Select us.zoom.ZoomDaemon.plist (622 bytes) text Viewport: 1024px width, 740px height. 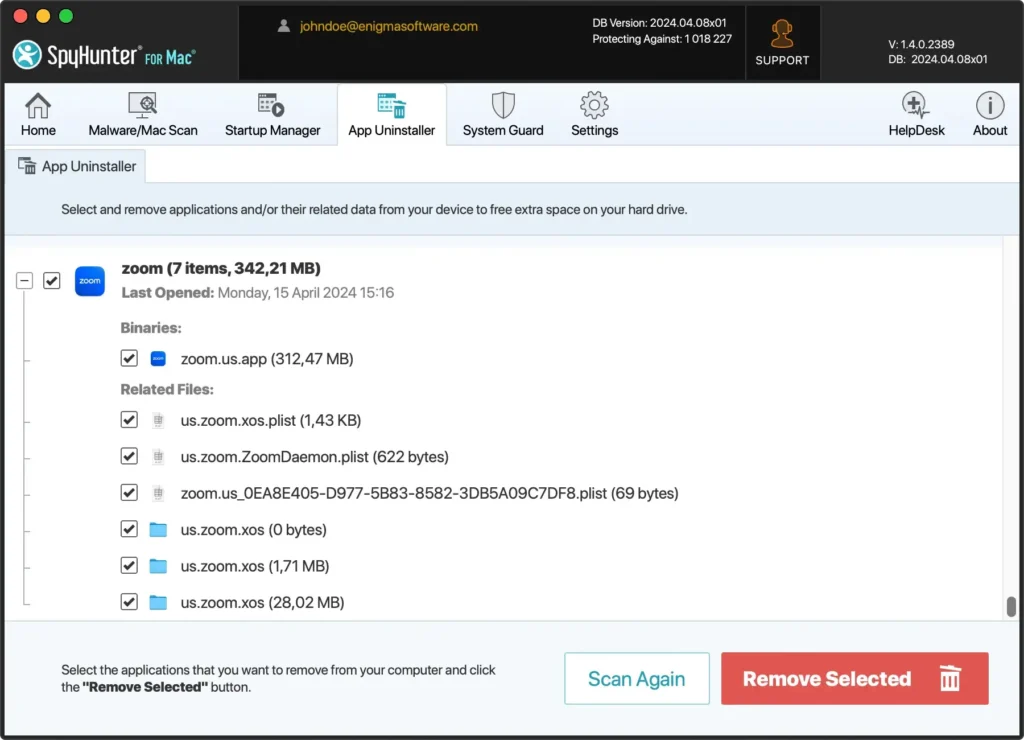[315, 457]
